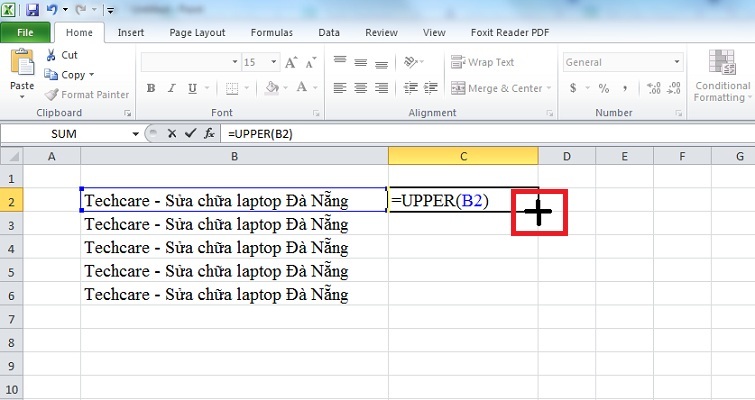Switch to the Review tab

tap(381, 32)
